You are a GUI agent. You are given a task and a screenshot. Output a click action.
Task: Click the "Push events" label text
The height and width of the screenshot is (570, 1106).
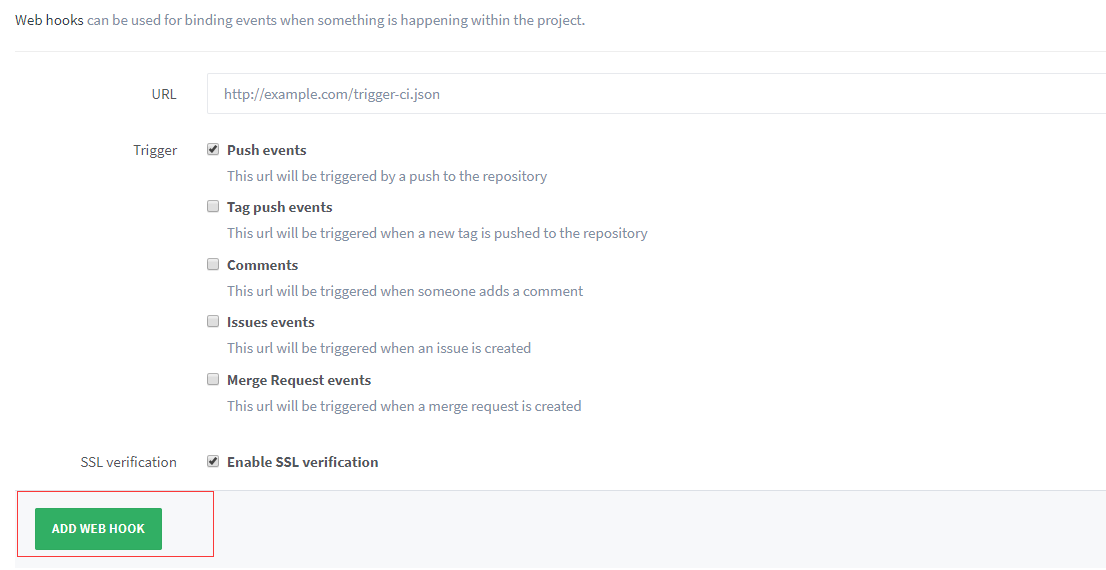pos(266,150)
